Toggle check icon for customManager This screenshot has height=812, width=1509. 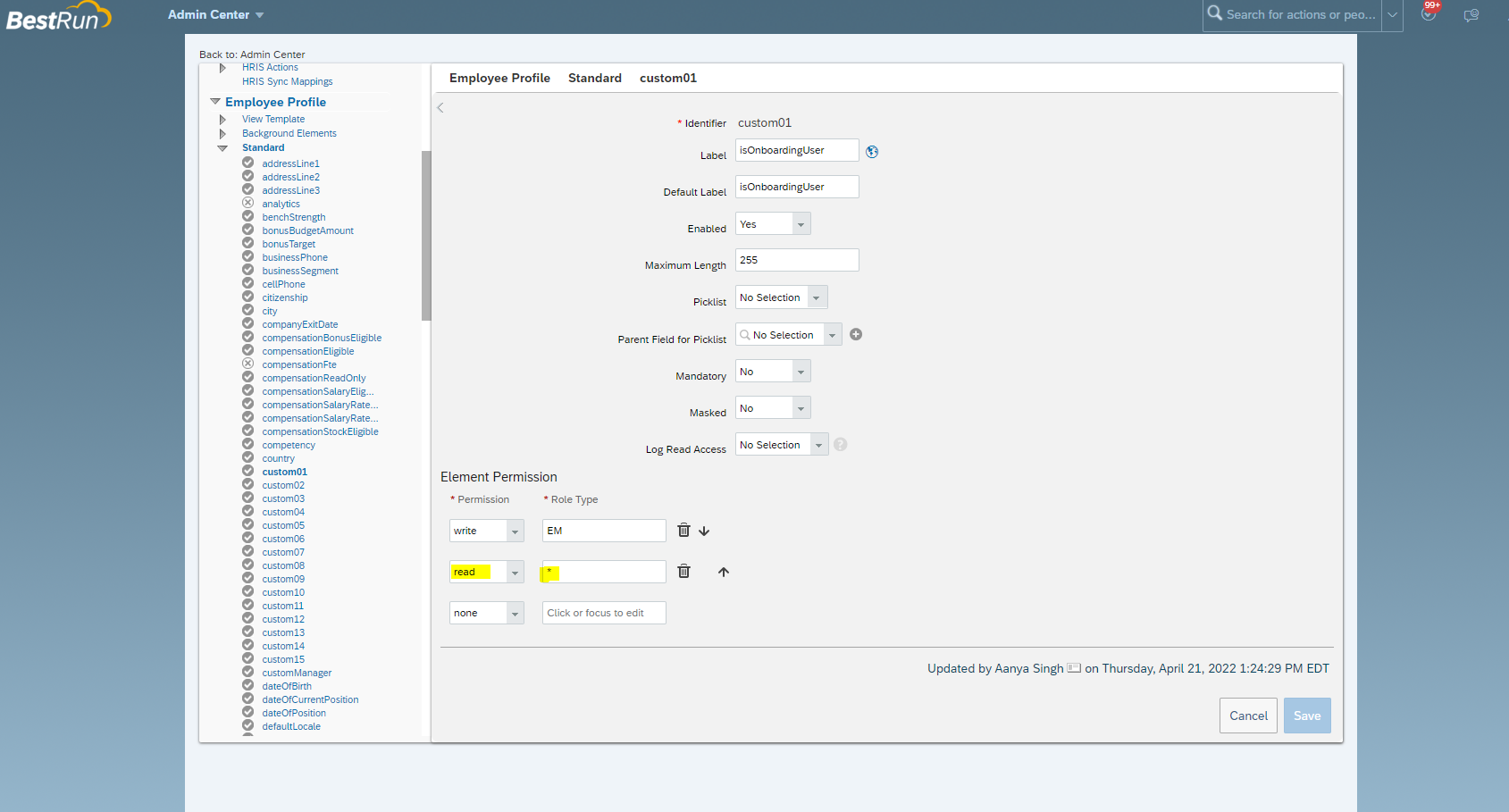[x=248, y=672]
